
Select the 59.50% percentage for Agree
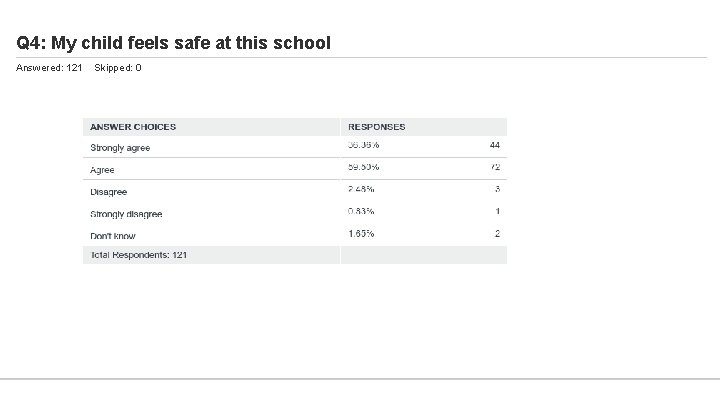(x=363, y=167)
